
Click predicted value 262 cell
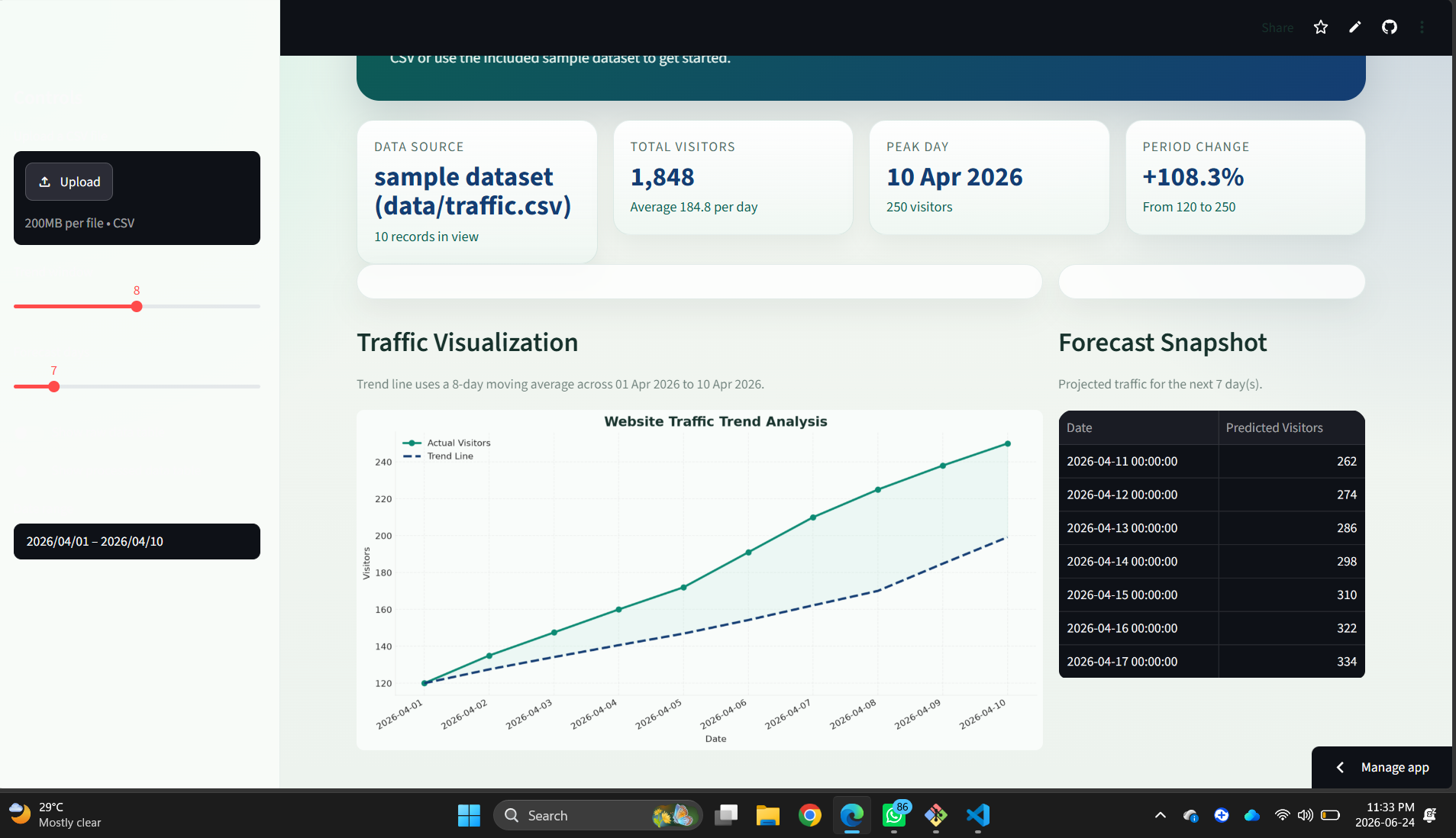tap(1291, 461)
